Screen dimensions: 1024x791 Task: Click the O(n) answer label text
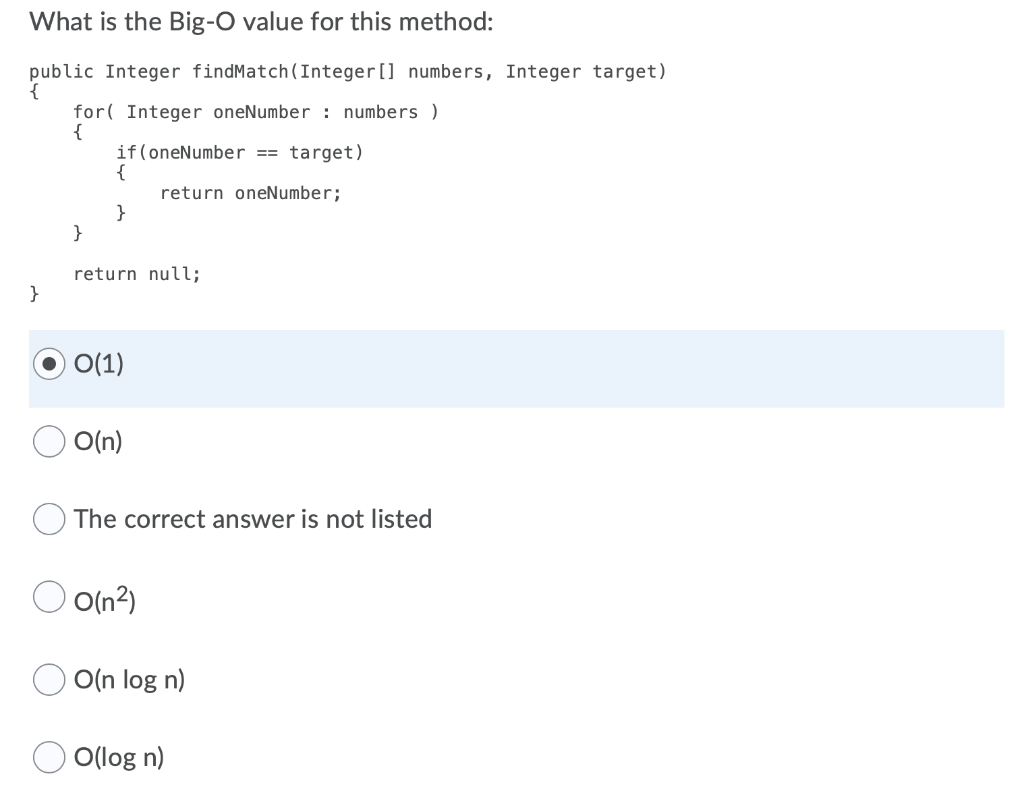(x=97, y=441)
